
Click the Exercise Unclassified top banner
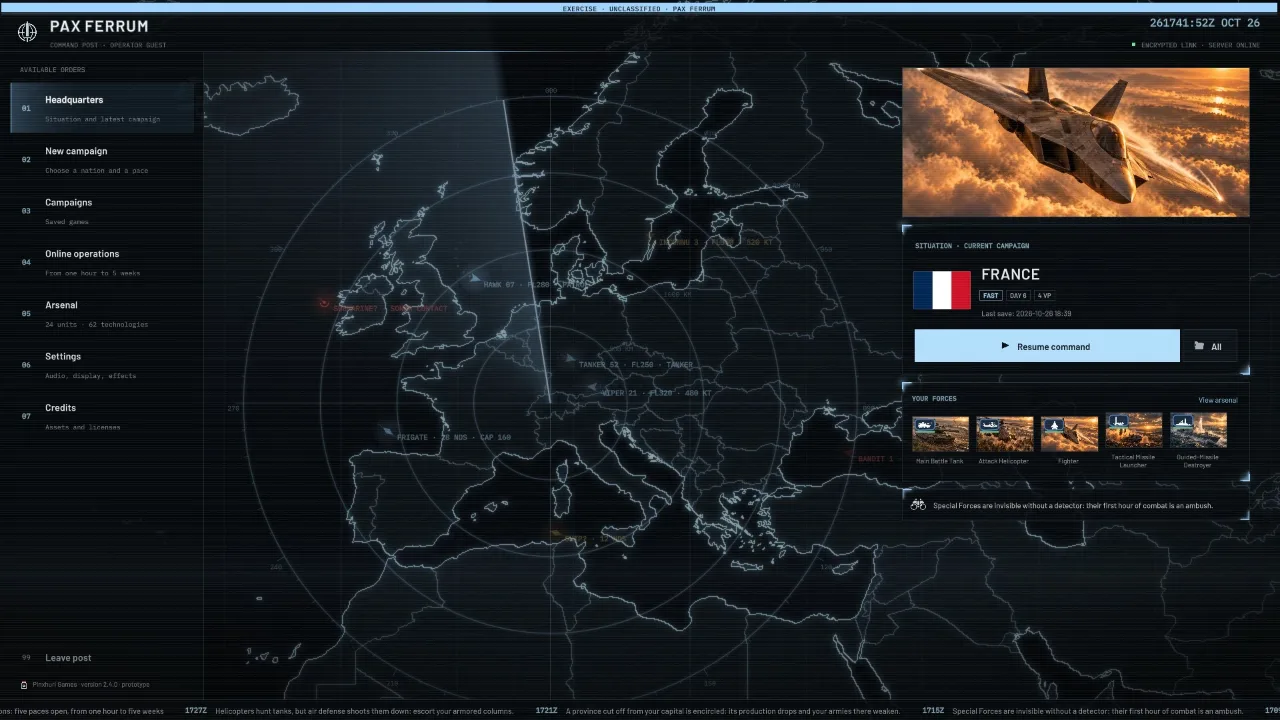(x=640, y=8)
